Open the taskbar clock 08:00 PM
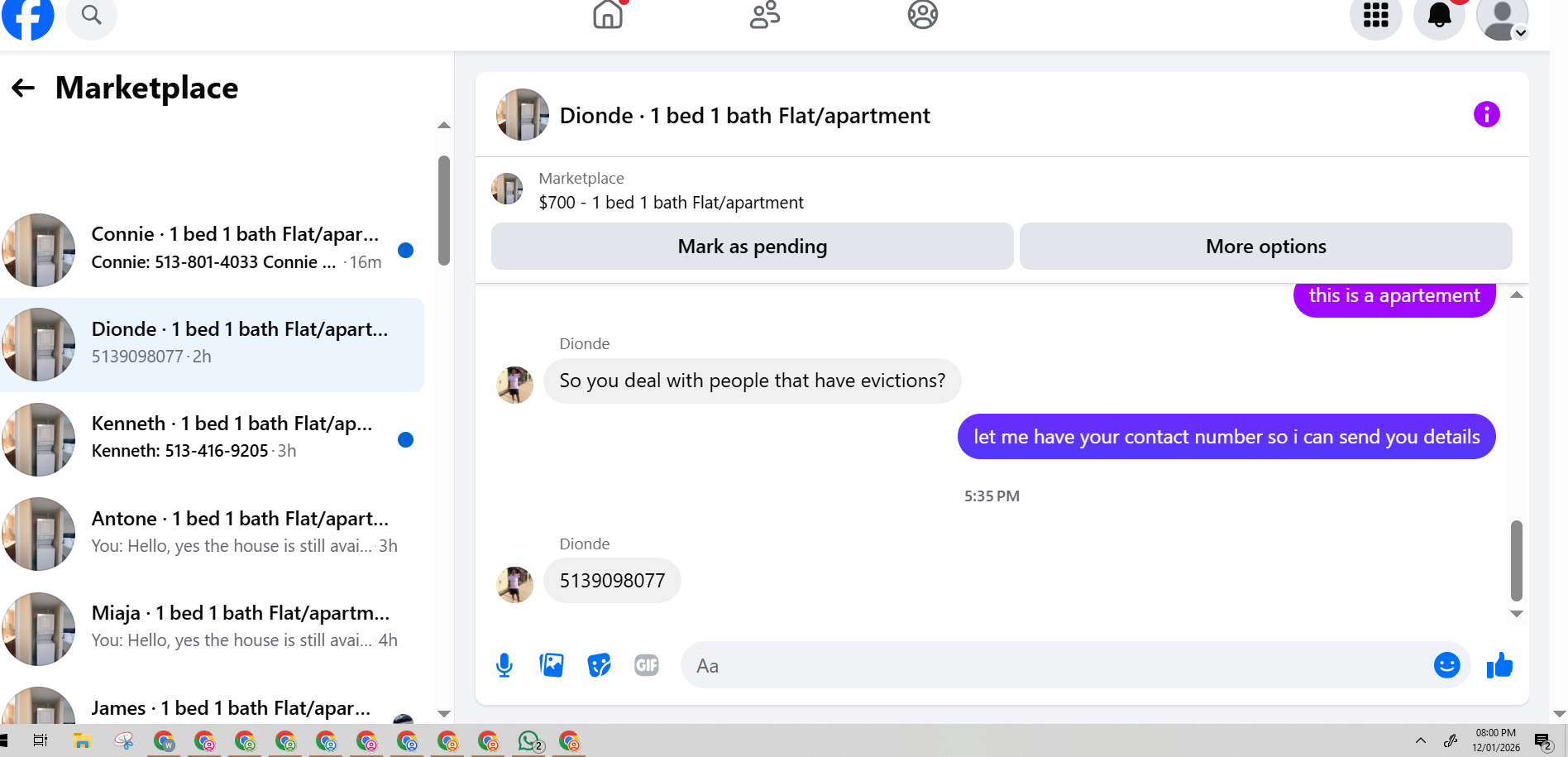This screenshot has height=757, width=1568. coord(1496,740)
